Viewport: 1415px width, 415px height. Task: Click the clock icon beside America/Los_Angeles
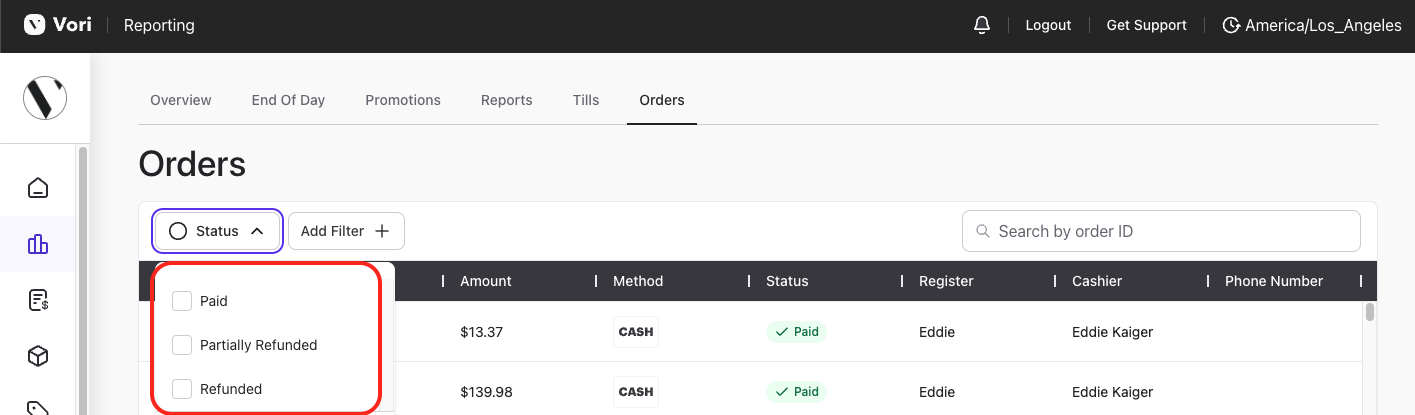(x=1232, y=25)
